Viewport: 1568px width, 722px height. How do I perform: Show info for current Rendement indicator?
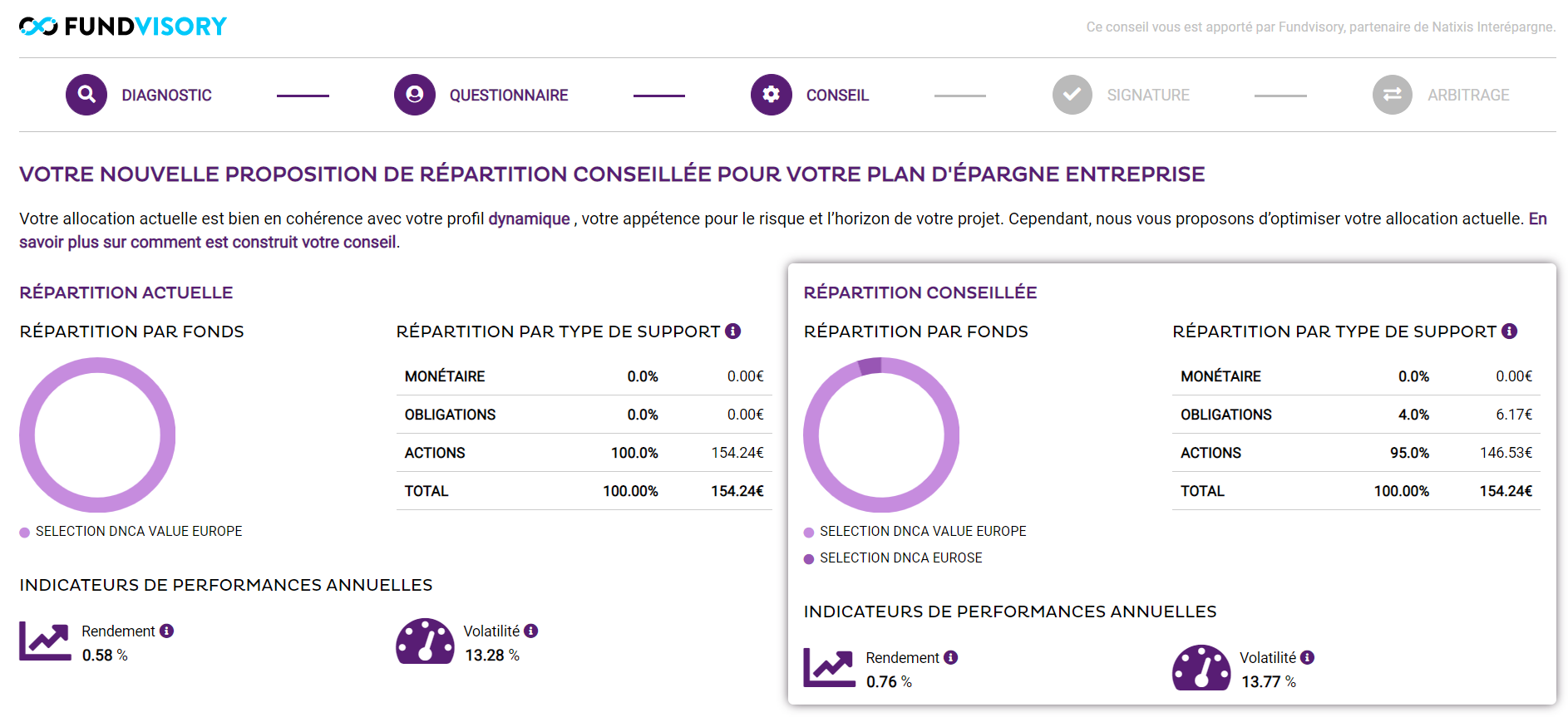[x=167, y=631]
